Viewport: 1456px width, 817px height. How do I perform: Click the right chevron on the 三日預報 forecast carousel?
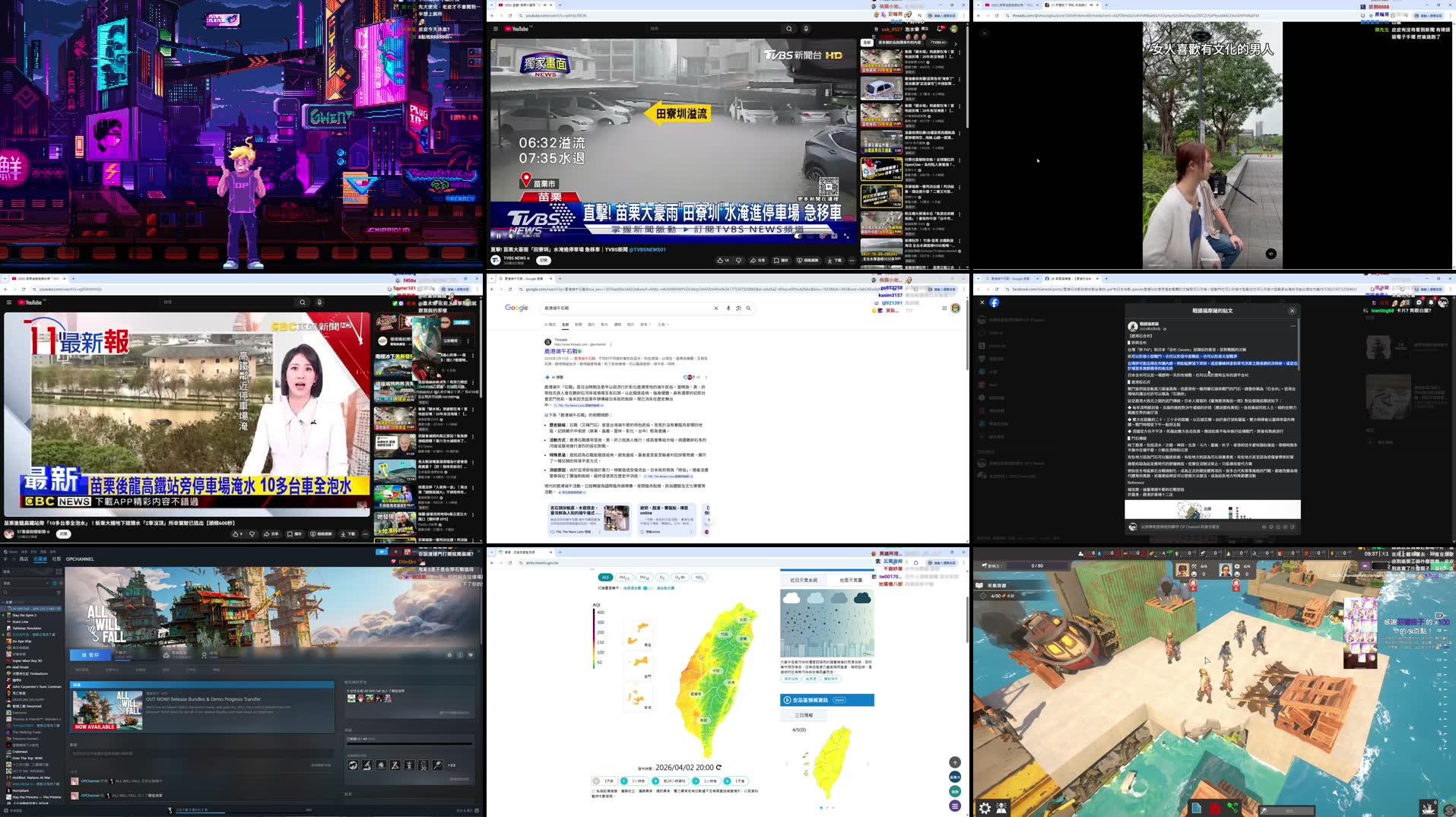pyautogui.click(x=867, y=764)
